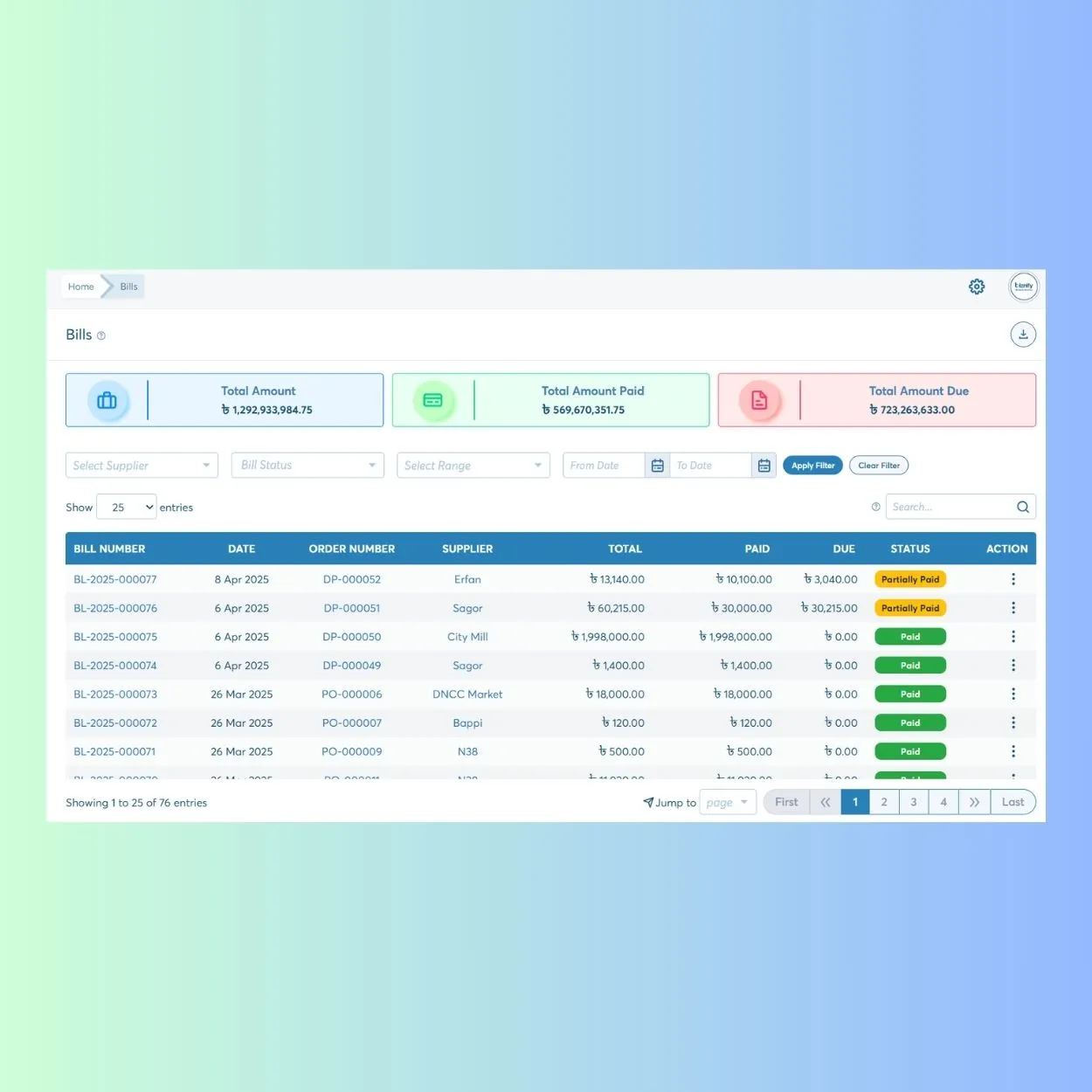
Task: Open the action menu for BL-2025-000075
Action: pyautogui.click(x=1013, y=636)
